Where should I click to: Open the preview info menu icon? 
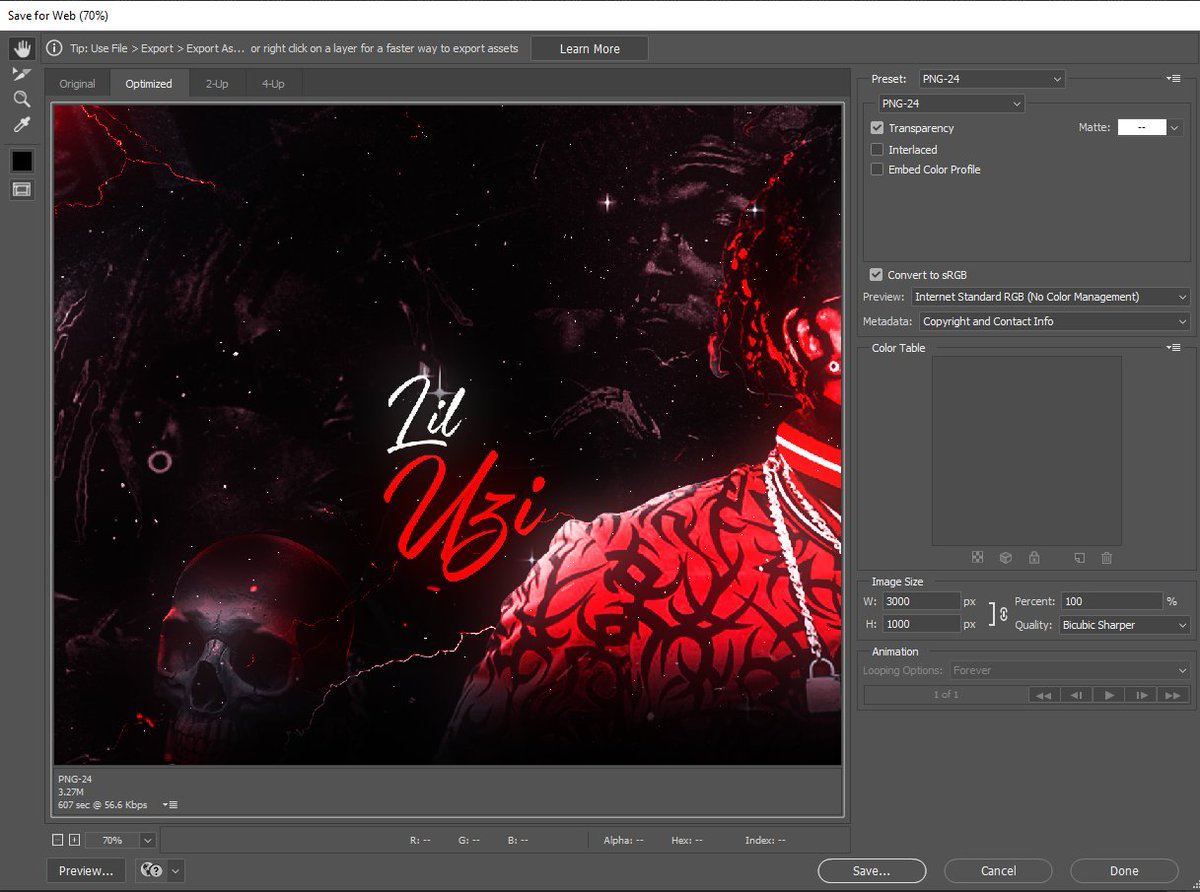pyautogui.click(x=171, y=804)
